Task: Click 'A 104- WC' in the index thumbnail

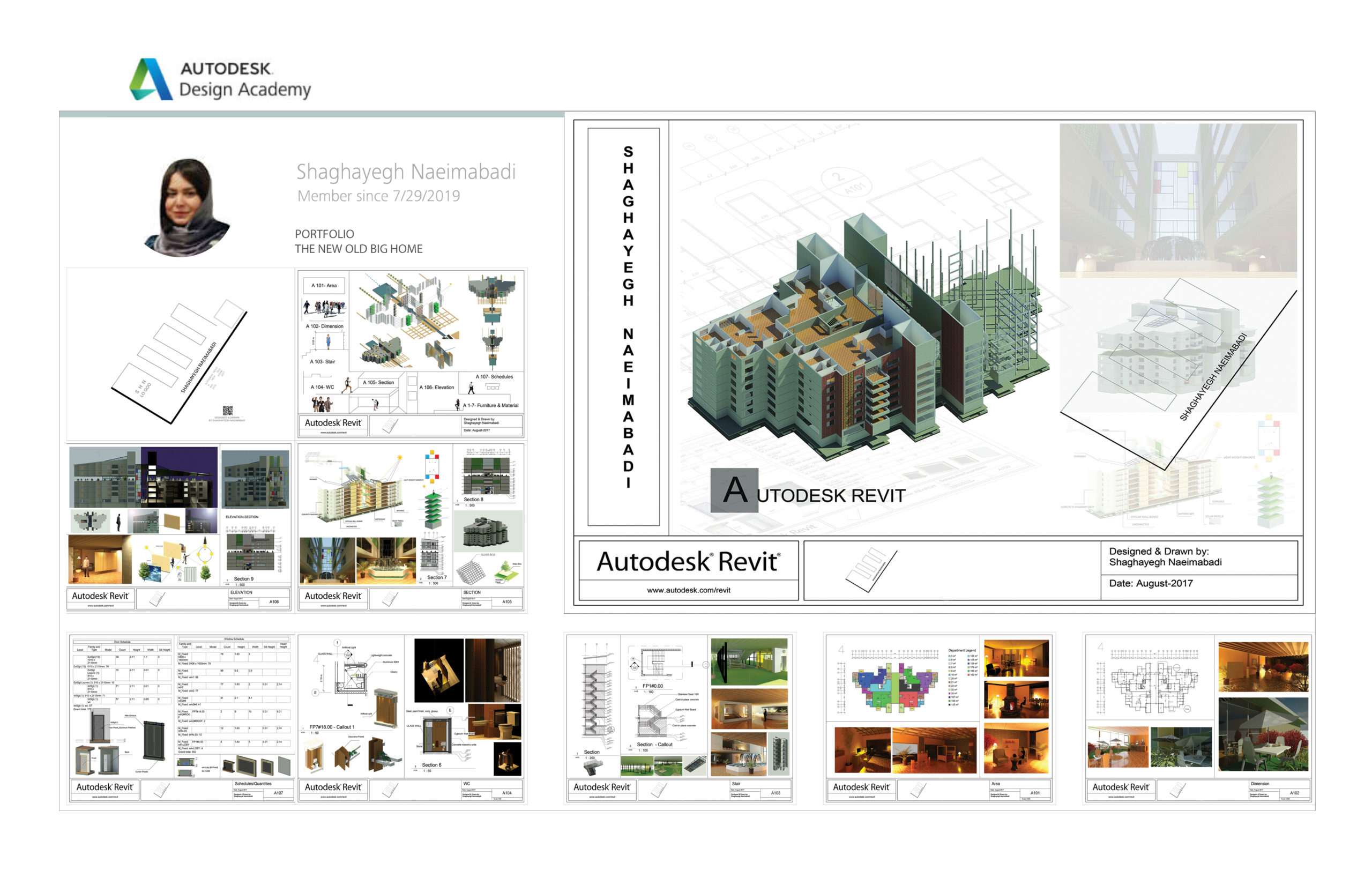Action: click(x=322, y=388)
